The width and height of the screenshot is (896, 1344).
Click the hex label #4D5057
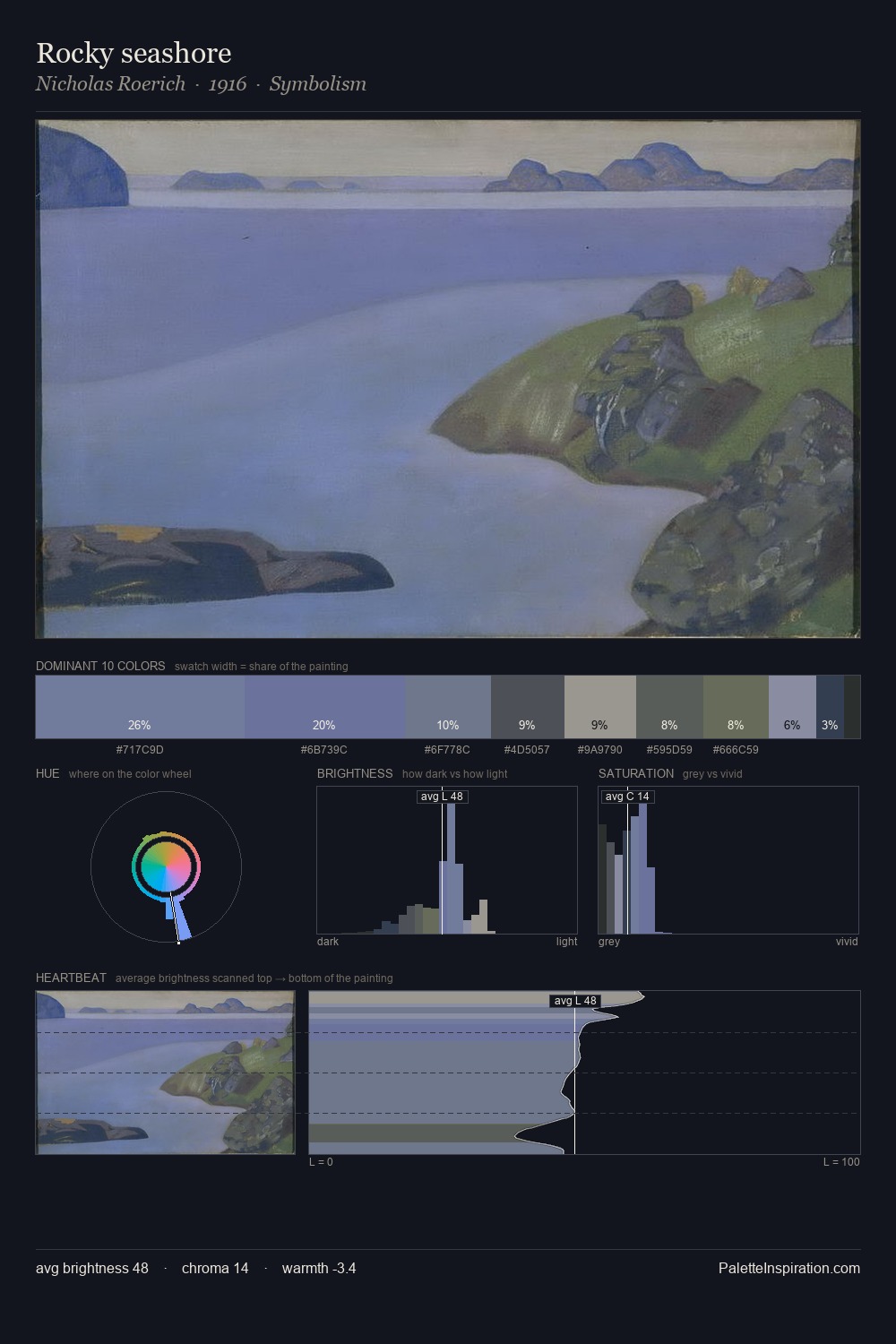(x=527, y=750)
